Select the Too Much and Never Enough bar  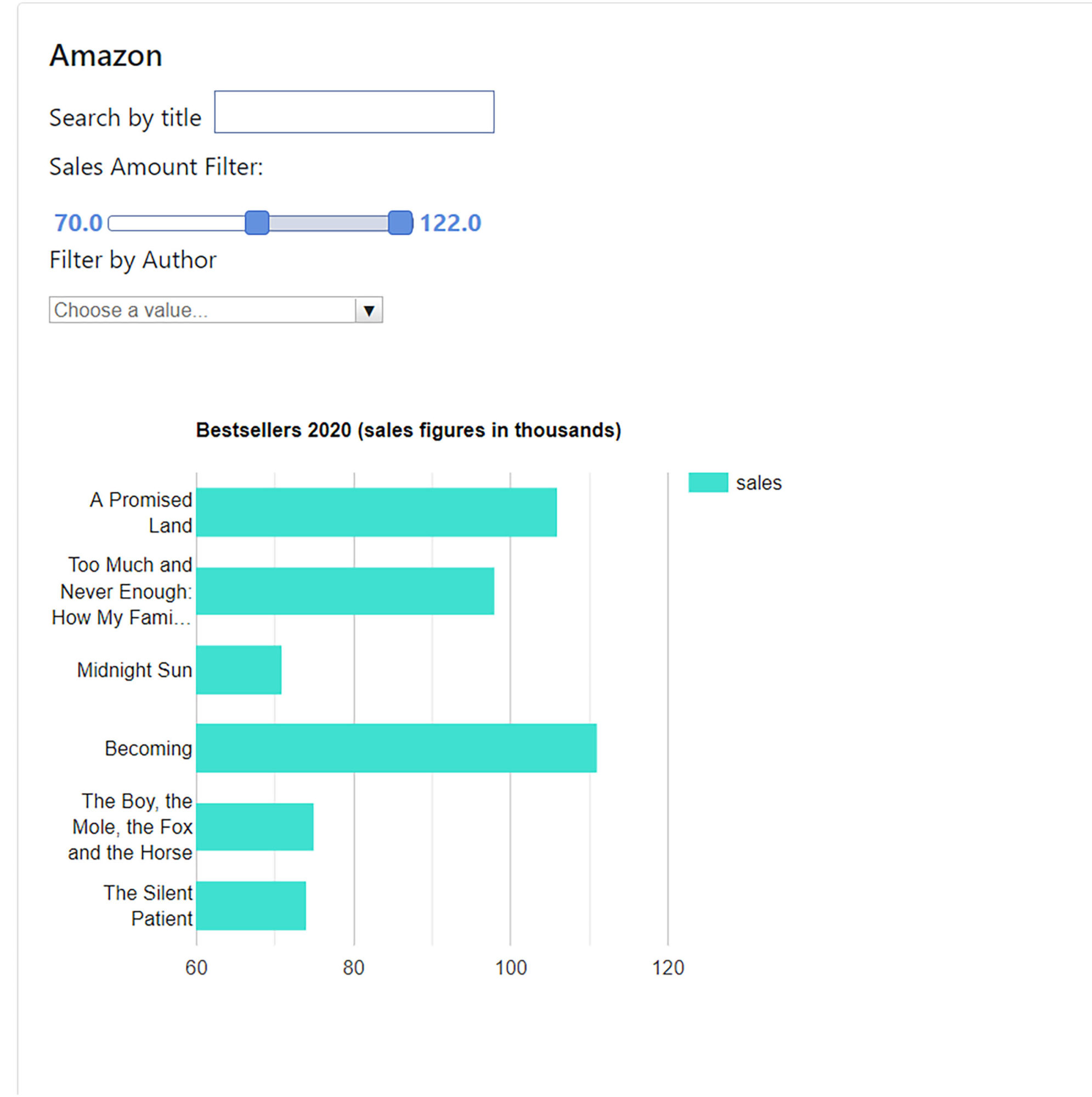coord(344,591)
